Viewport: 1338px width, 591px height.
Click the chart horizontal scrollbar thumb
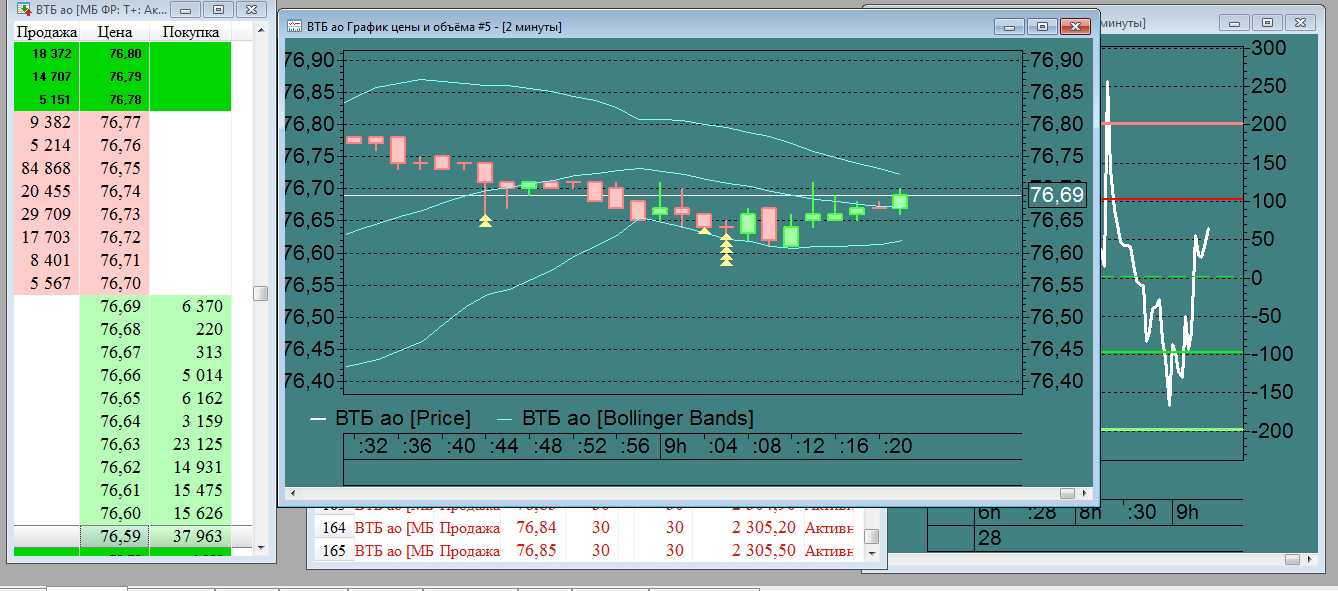tap(1067, 493)
